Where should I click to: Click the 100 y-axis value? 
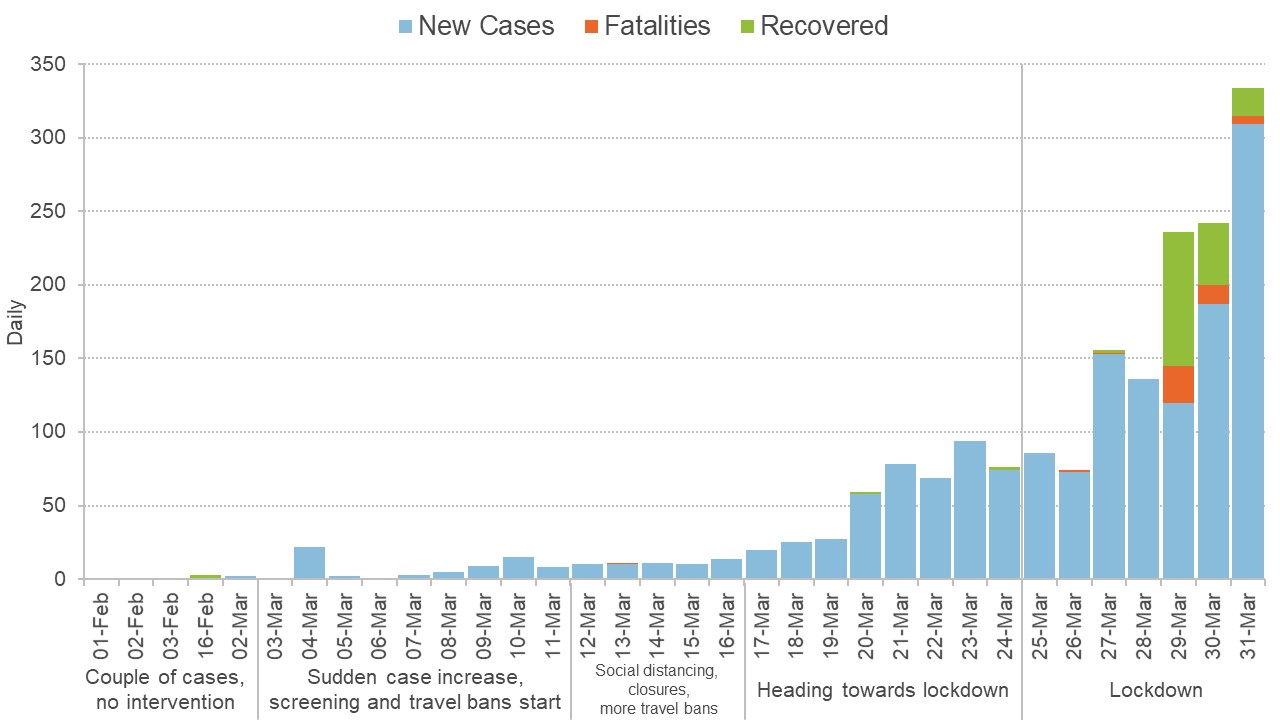tap(49, 432)
